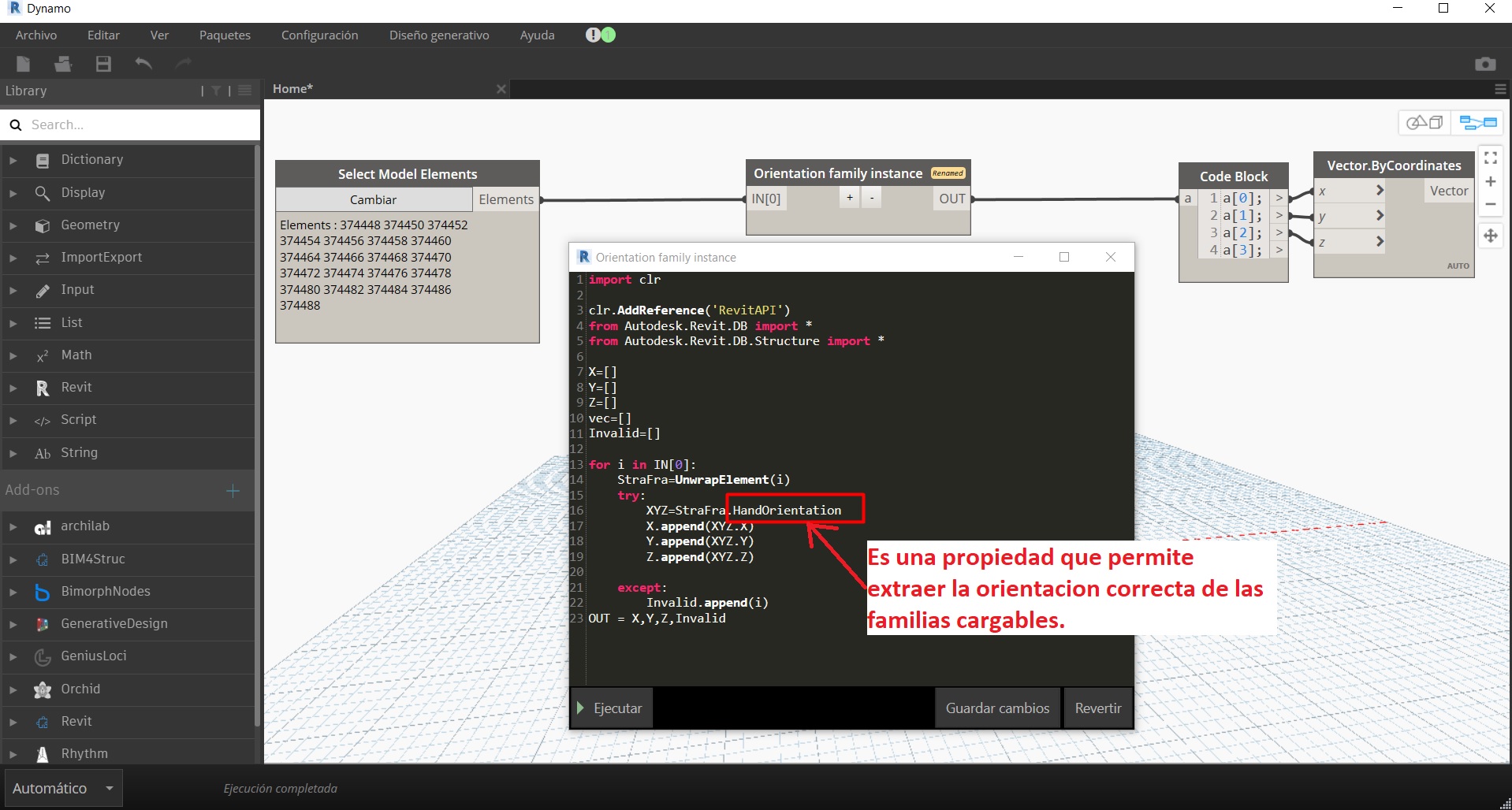Click Ejecutar in the Python editor
Screen dimensions: 1512x810
click(x=610, y=708)
